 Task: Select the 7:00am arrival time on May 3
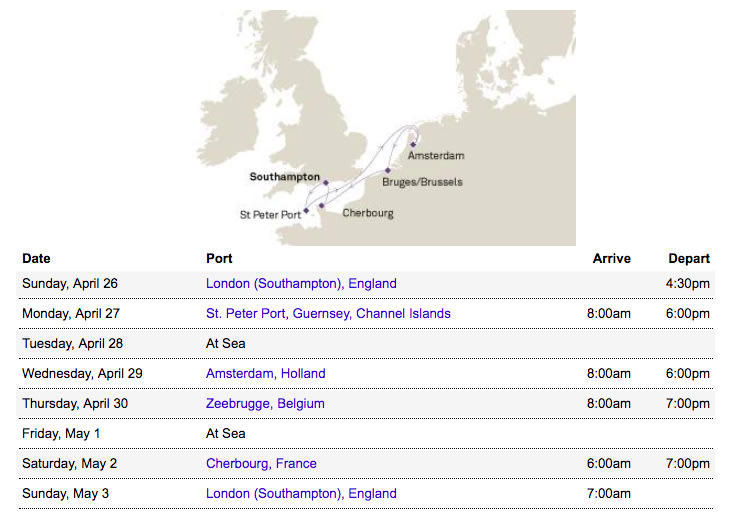pos(609,493)
